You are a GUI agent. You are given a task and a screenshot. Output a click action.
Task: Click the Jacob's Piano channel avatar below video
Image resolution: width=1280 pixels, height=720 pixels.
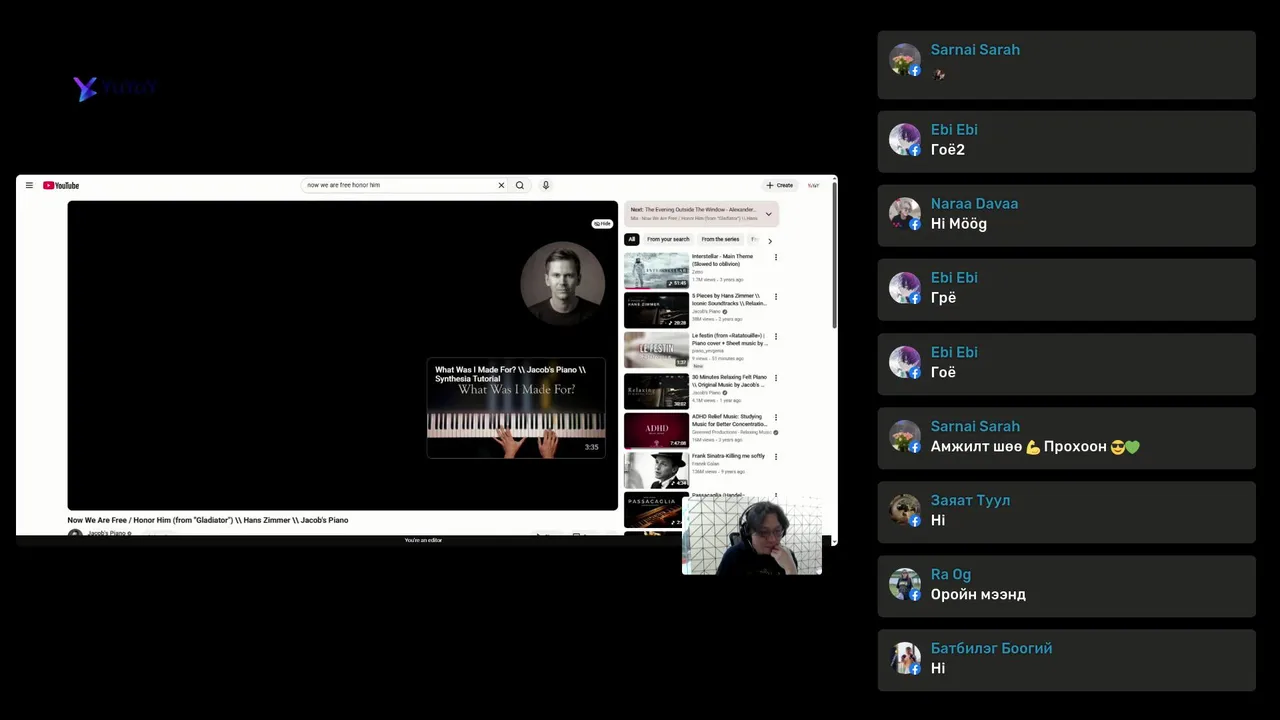click(x=75, y=534)
